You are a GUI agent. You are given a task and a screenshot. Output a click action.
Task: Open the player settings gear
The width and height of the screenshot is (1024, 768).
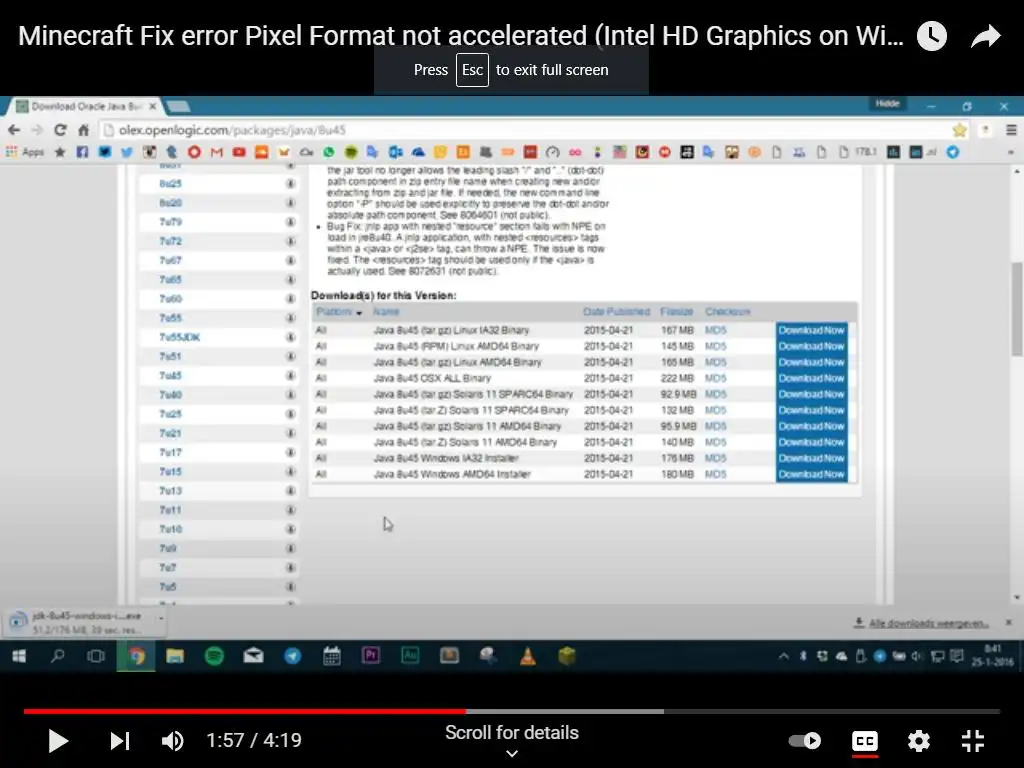919,741
